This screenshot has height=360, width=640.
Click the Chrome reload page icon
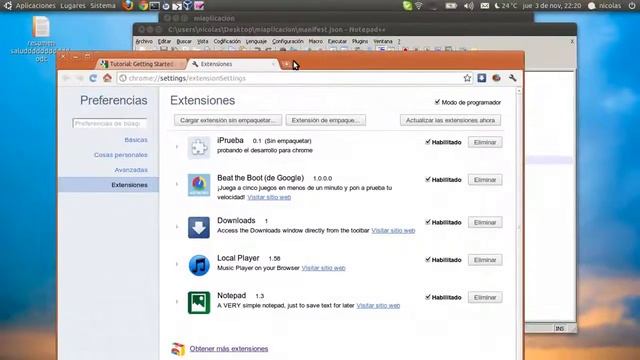pos(93,78)
